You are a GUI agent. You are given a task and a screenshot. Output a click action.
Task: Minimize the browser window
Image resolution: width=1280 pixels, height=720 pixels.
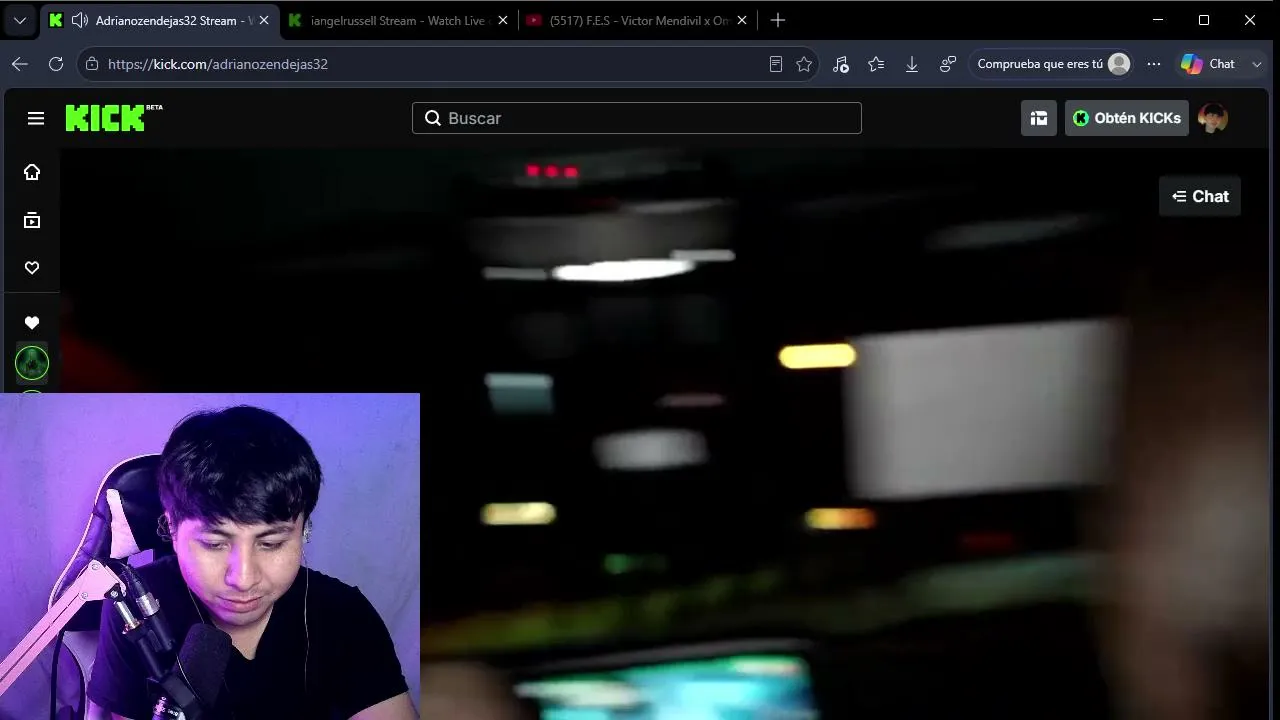pyautogui.click(x=1158, y=20)
